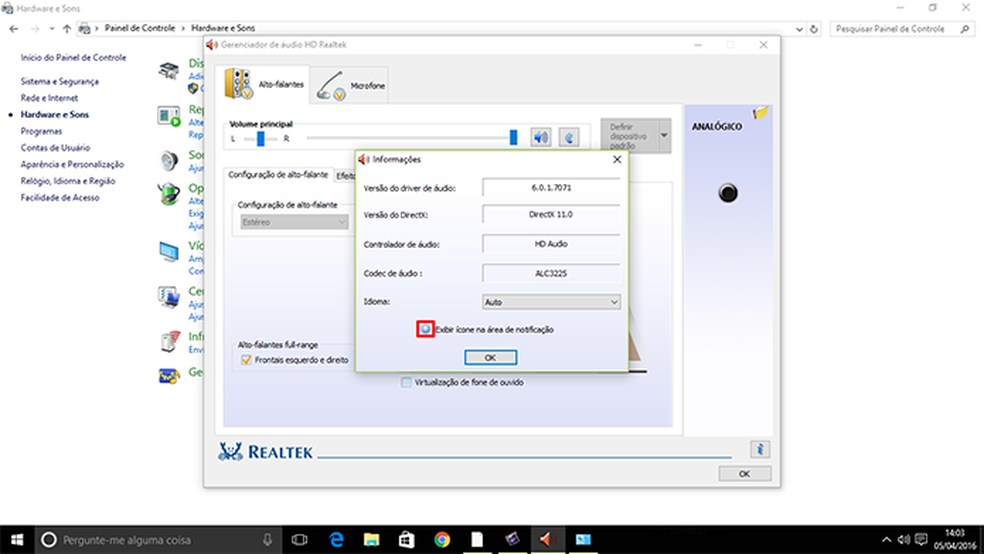Open connector settings folder icon
The height and width of the screenshot is (554, 984).
(x=761, y=113)
